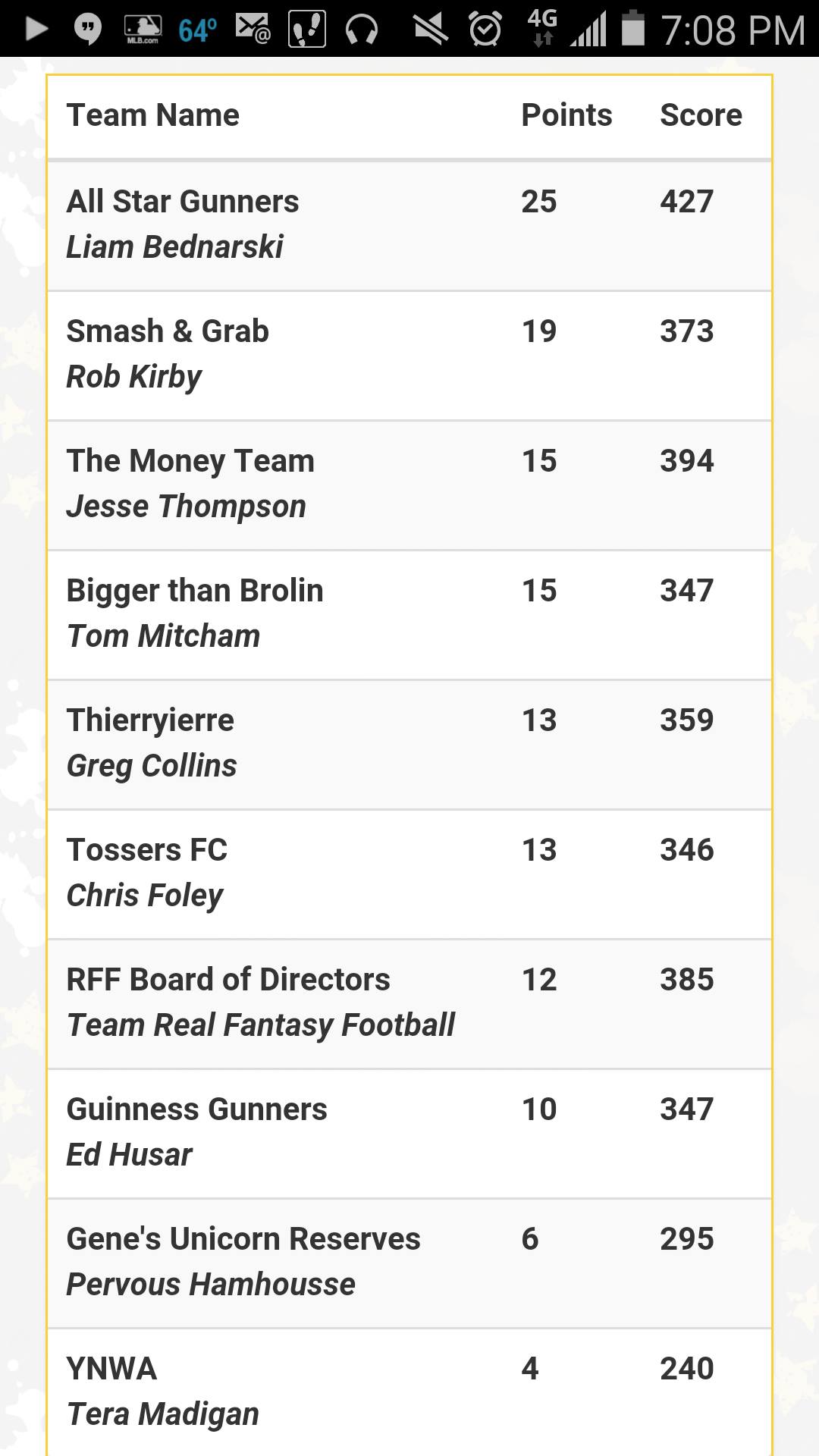Tap the play icon in status bar
The height and width of the screenshot is (1456, 819).
[x=36, y=29]
